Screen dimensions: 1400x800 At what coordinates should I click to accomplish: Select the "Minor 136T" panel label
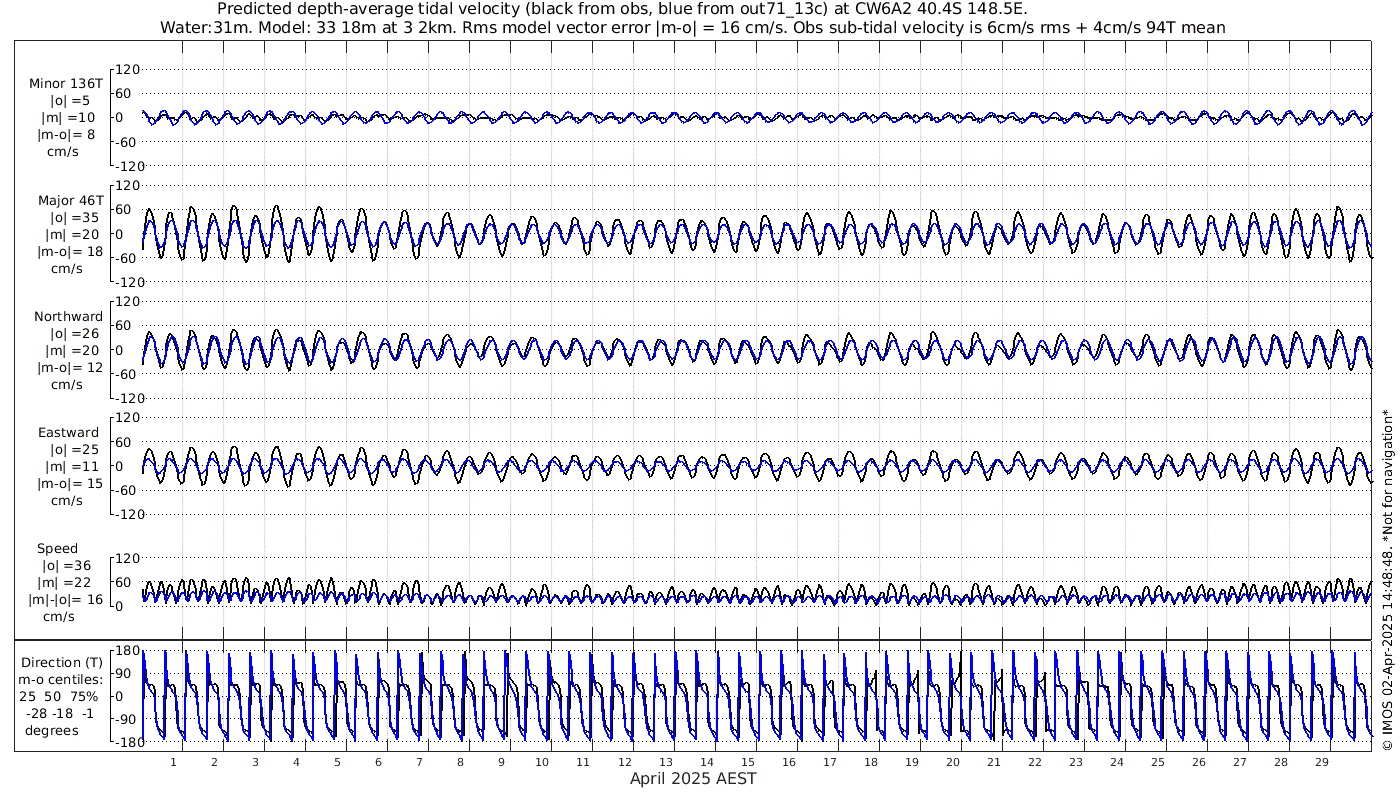tap(66, 84)
